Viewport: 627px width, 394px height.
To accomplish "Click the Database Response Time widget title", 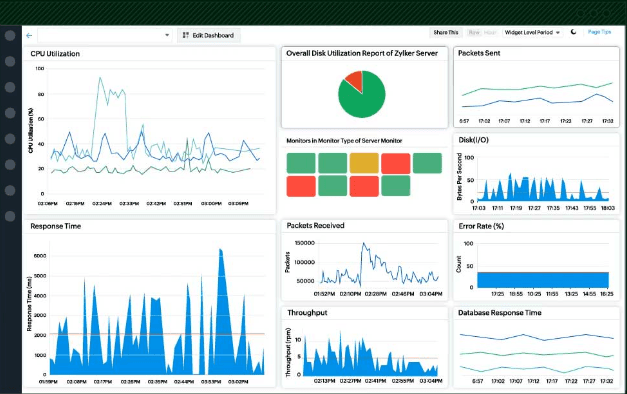I will tap(499, 313).
